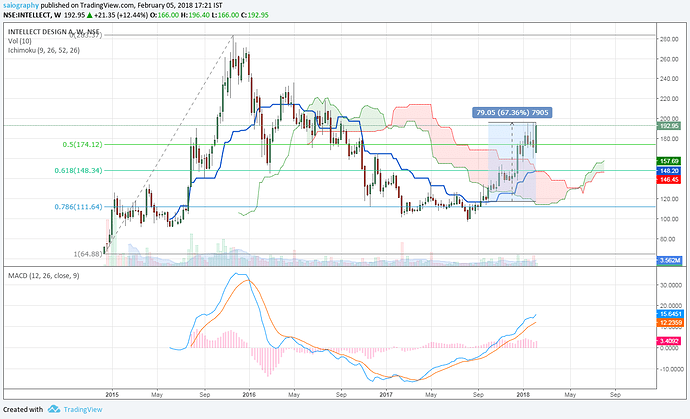
Task: Click the Vol (10) indicator label
Action: tap(19, 41)
